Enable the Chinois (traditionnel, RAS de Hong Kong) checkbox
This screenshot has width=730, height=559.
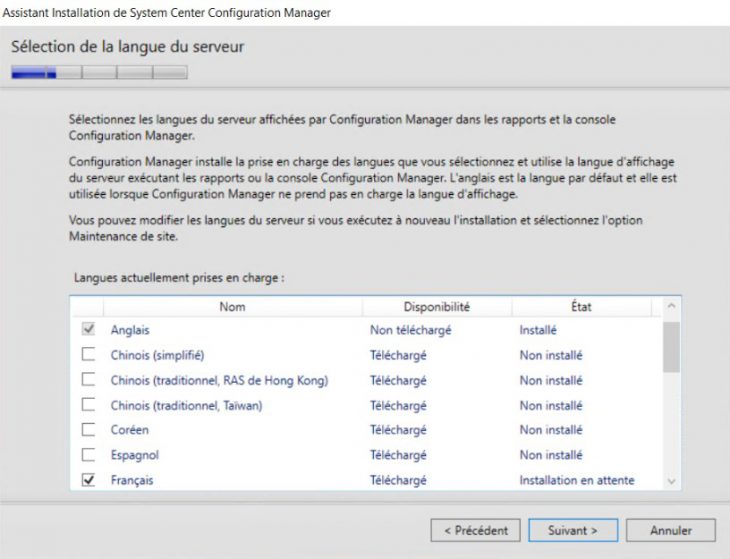coord(89,380)
